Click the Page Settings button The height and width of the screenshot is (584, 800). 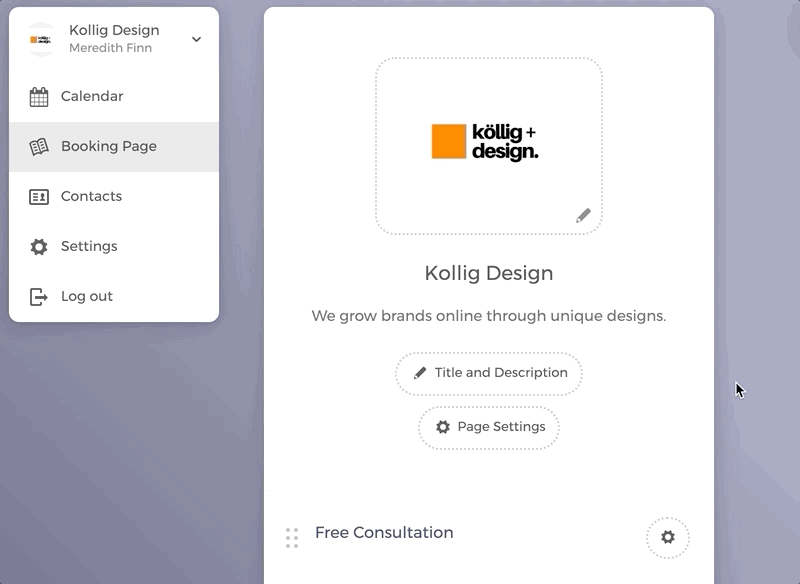click(489, 427)
